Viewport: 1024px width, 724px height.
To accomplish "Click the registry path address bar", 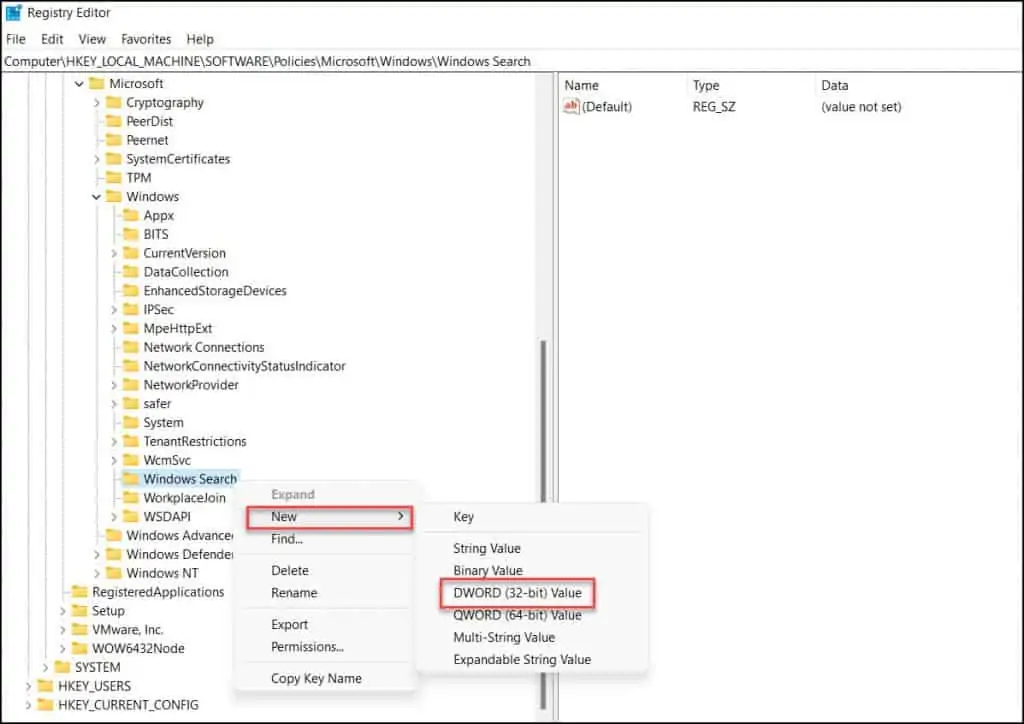I will [x=512, y=61].
